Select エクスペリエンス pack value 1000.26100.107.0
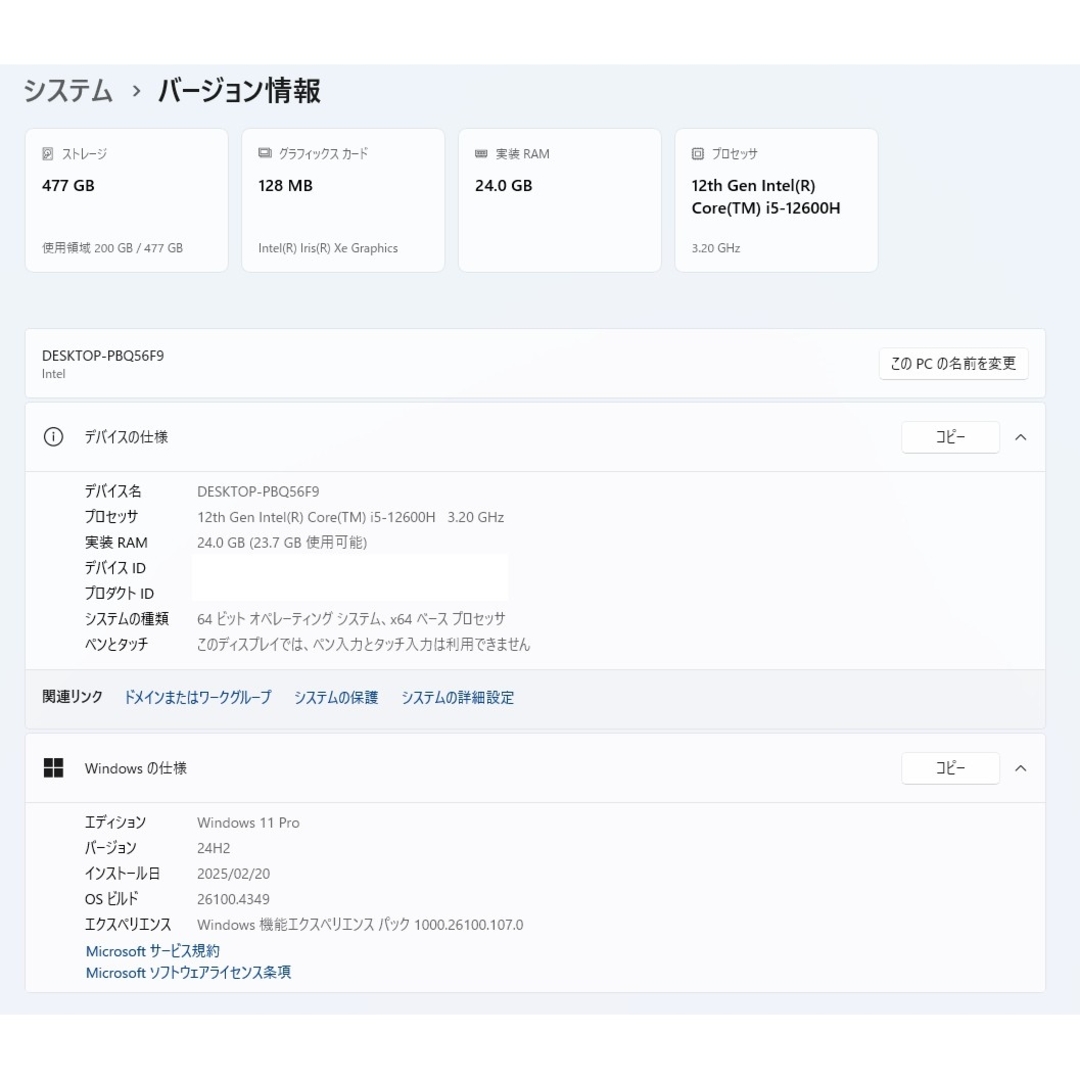Screen dimensions: 1080x1080 pyautogui.click(x=360, y=924)
